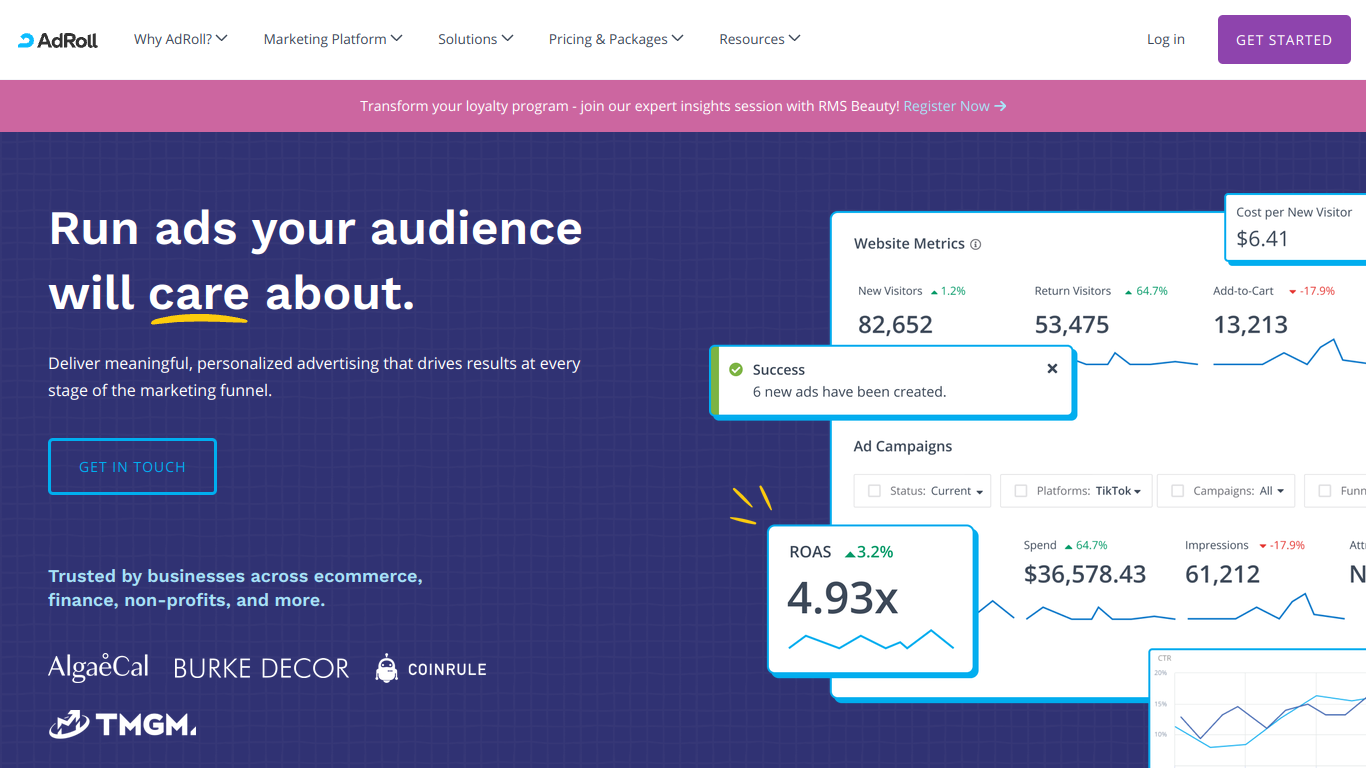Open the Platforms TikTok dropdown arrow
The image size is (1366, 768).
click(1138, 492)
